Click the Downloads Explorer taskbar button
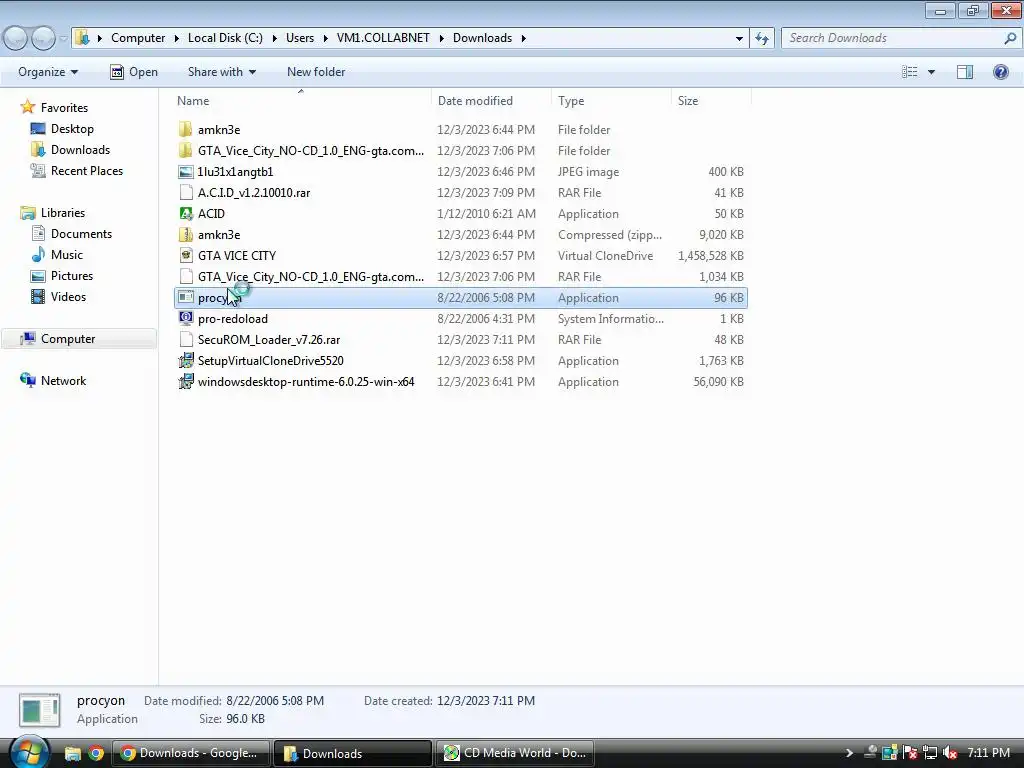This screenshot has width=1024, height=768. 353,754
